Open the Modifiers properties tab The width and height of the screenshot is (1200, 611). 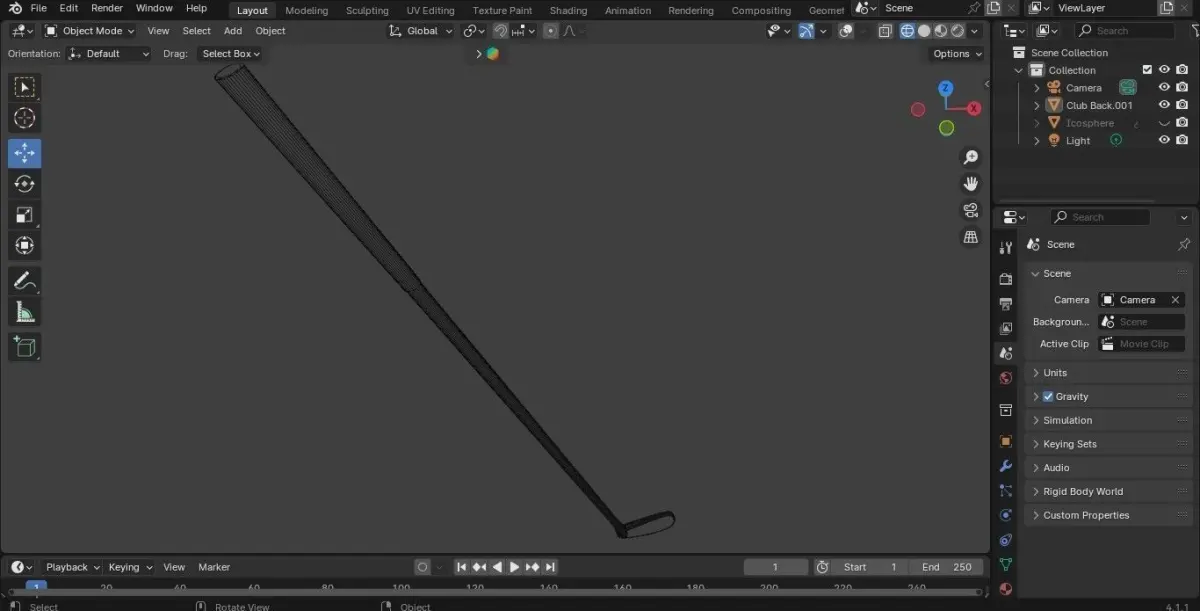pos(1006,466)
